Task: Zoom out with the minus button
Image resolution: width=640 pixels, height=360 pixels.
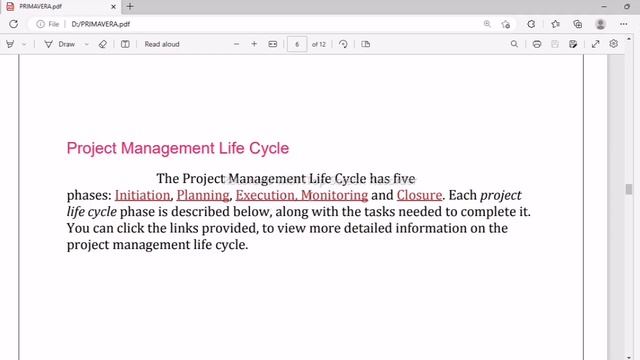Action: 236,44
